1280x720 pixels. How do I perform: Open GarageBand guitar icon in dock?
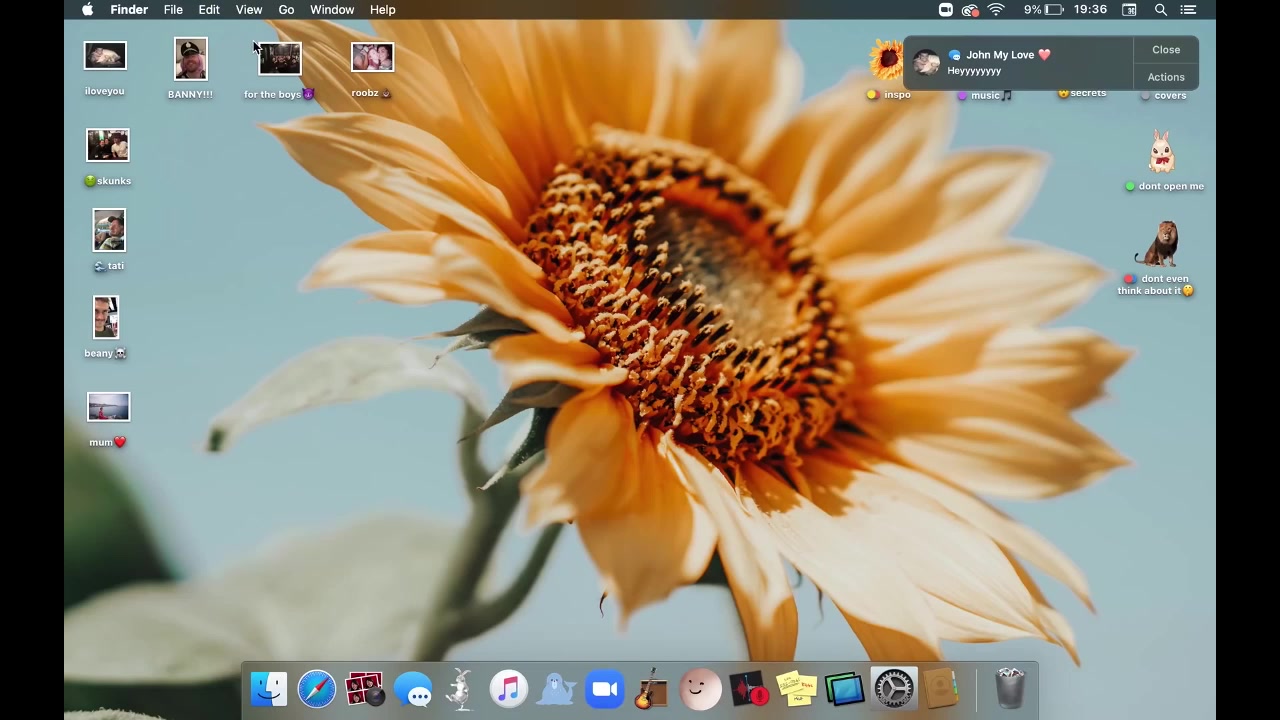pos(652,689)
